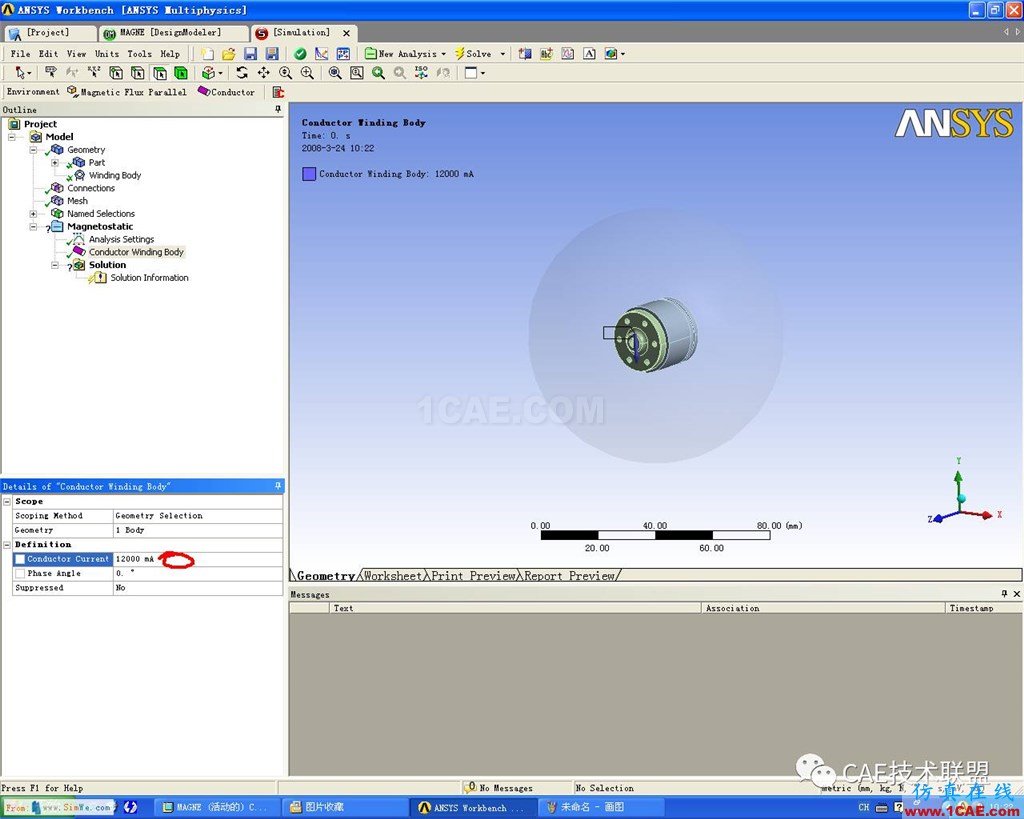Open the Units menu

(107, 54)
